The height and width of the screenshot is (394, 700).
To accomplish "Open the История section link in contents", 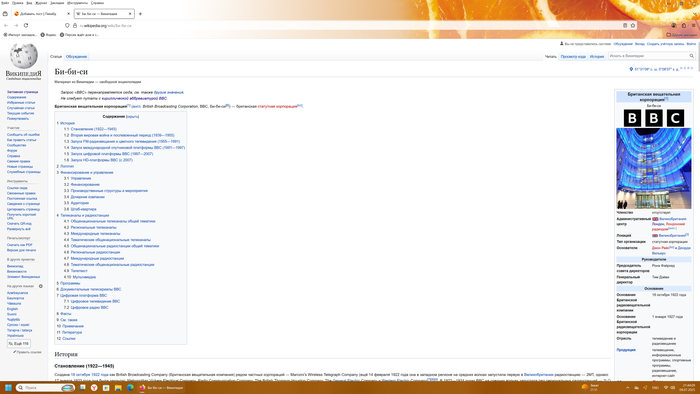I will tap(67, 123).
